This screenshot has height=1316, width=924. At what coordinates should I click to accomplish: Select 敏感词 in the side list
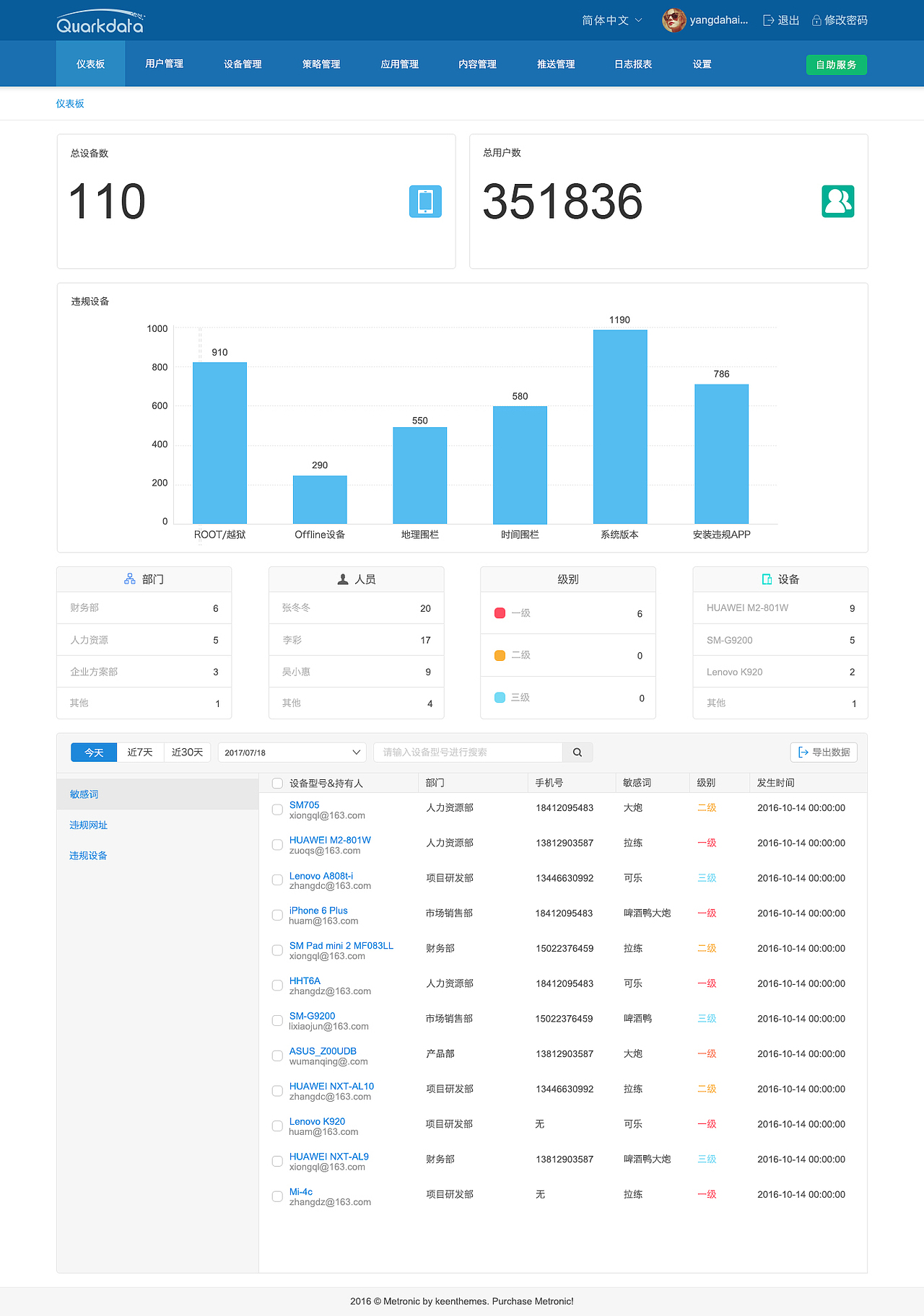tap(157, 794)
